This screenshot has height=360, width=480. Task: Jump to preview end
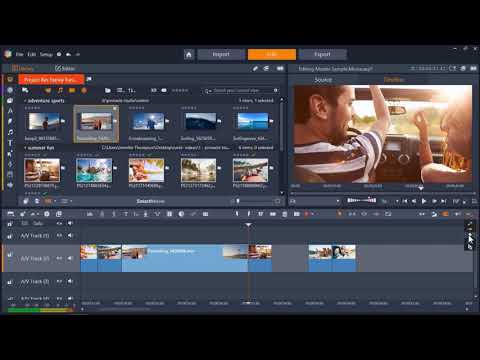click(x=444, y=201)
